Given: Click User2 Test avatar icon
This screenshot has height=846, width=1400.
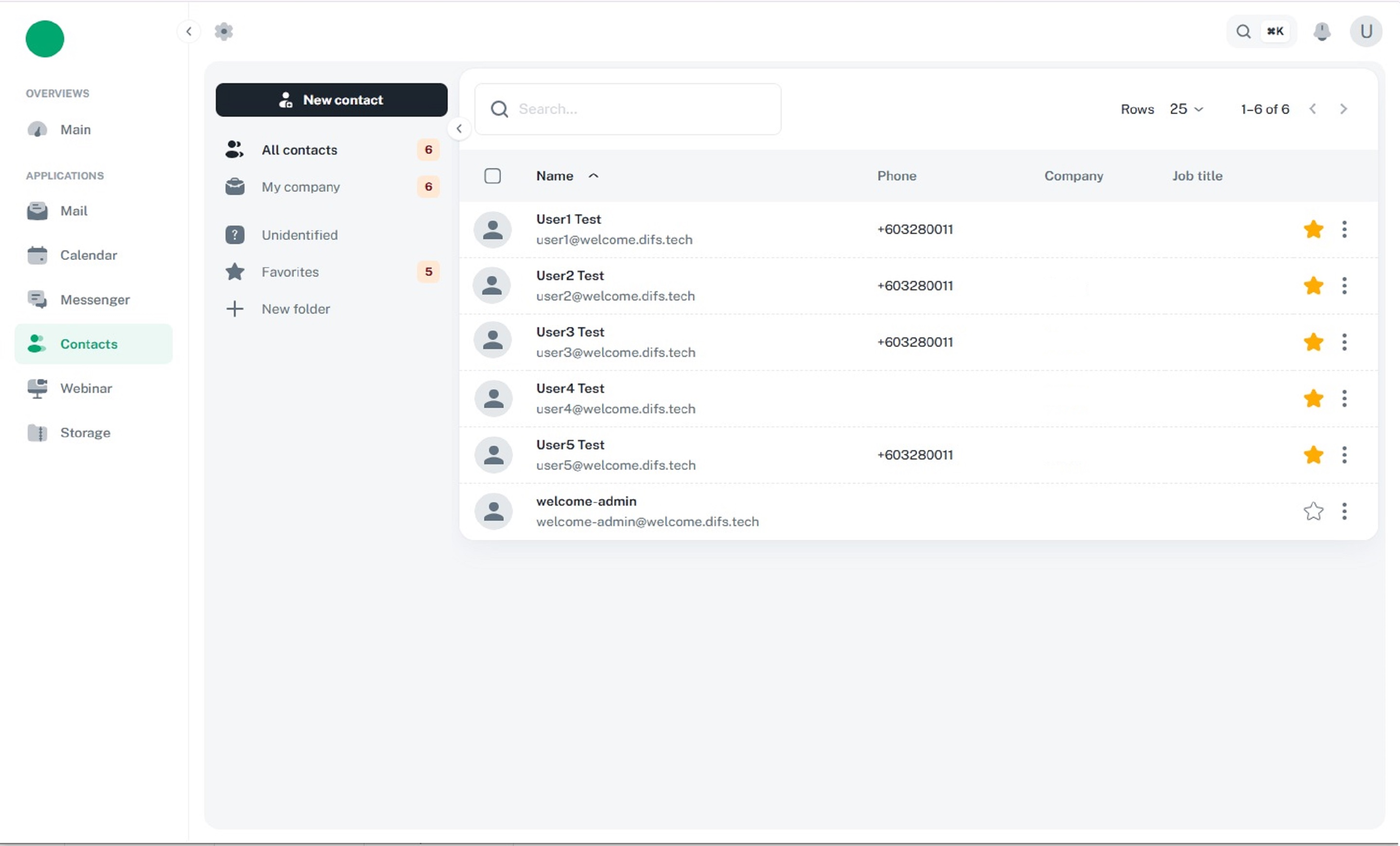Looking at the screenshot, I should coord(492,286).
